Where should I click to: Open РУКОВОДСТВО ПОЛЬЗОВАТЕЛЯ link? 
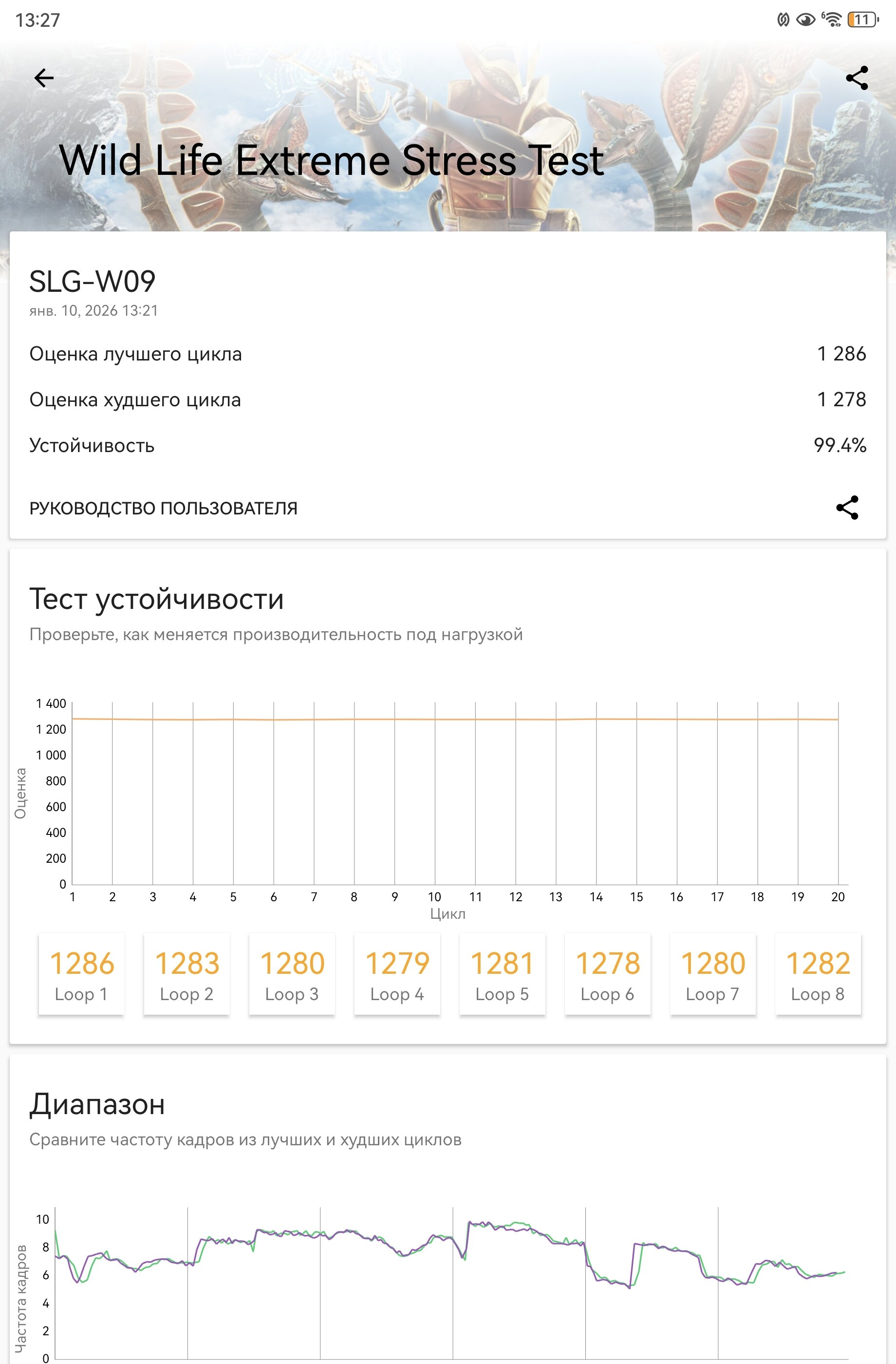click(x=163, y=509)
